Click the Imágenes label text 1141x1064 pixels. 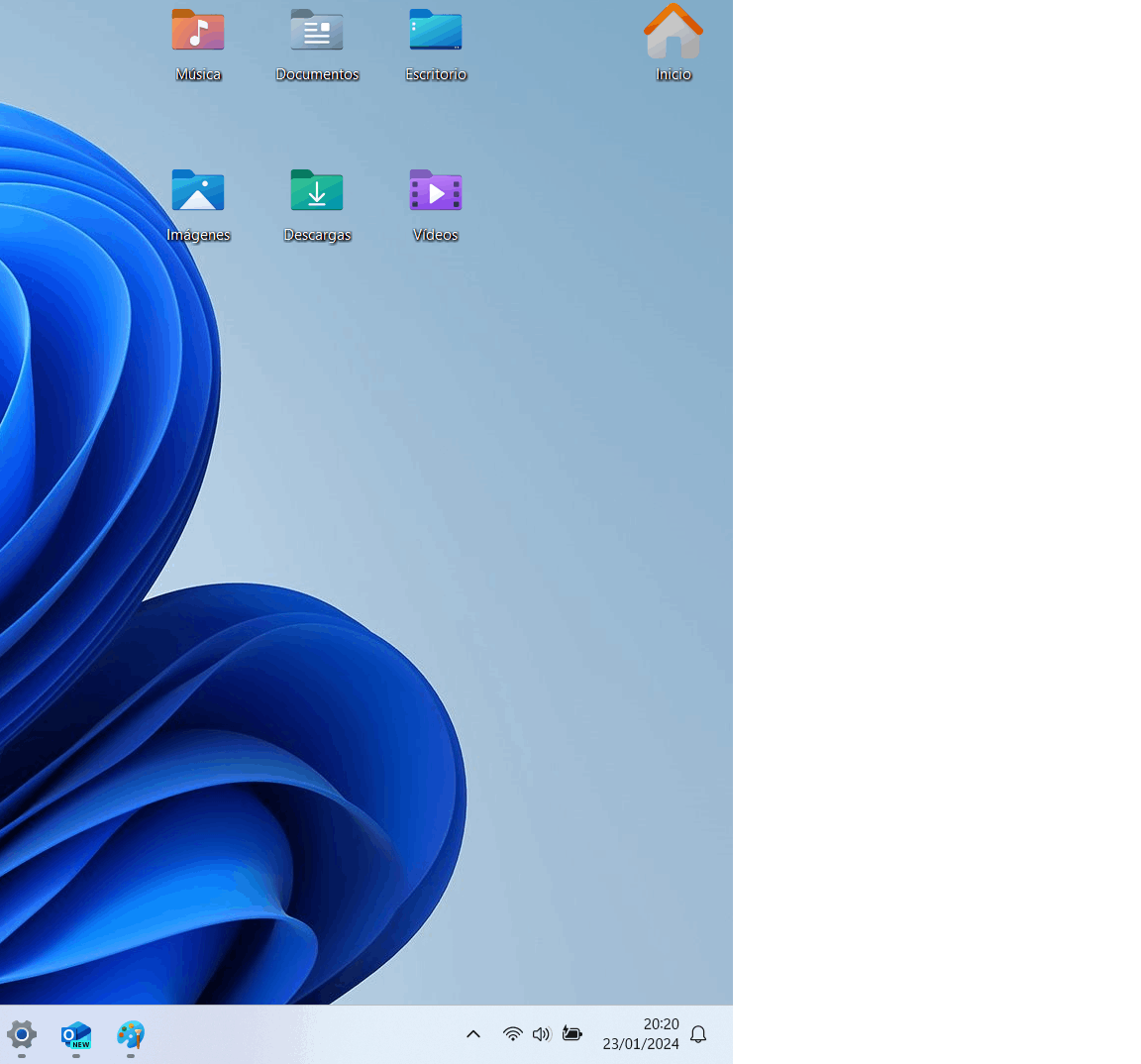tap(198, 235)
